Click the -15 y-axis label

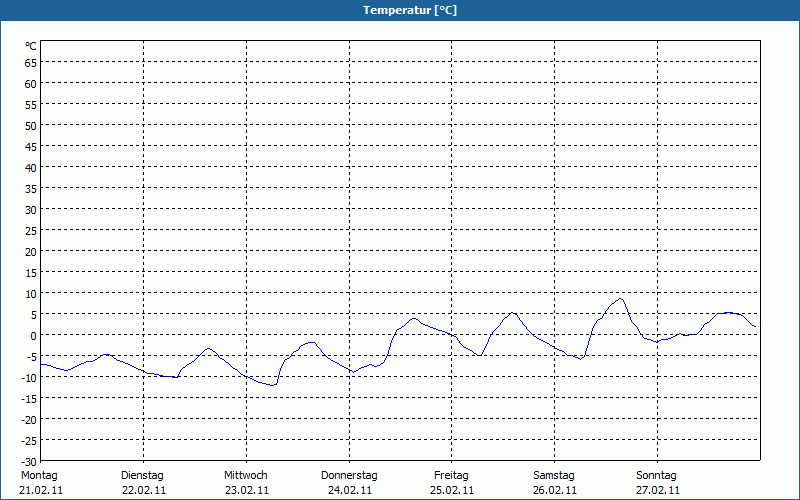click(29, 398)
